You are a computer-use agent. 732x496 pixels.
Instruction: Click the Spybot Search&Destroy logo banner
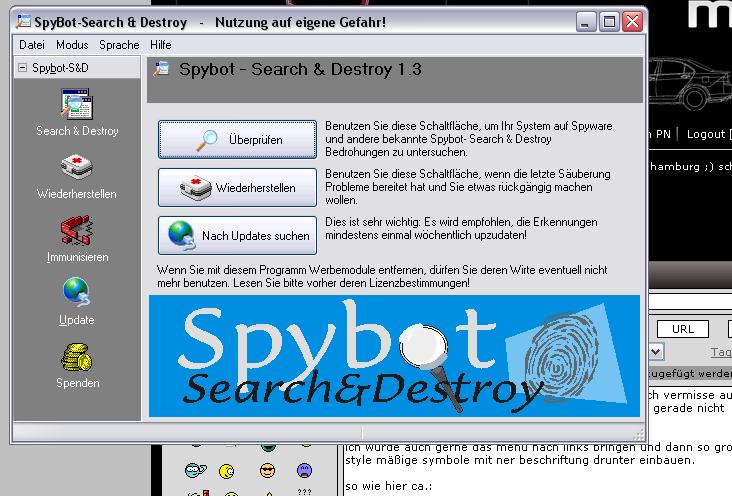point(394,356)
